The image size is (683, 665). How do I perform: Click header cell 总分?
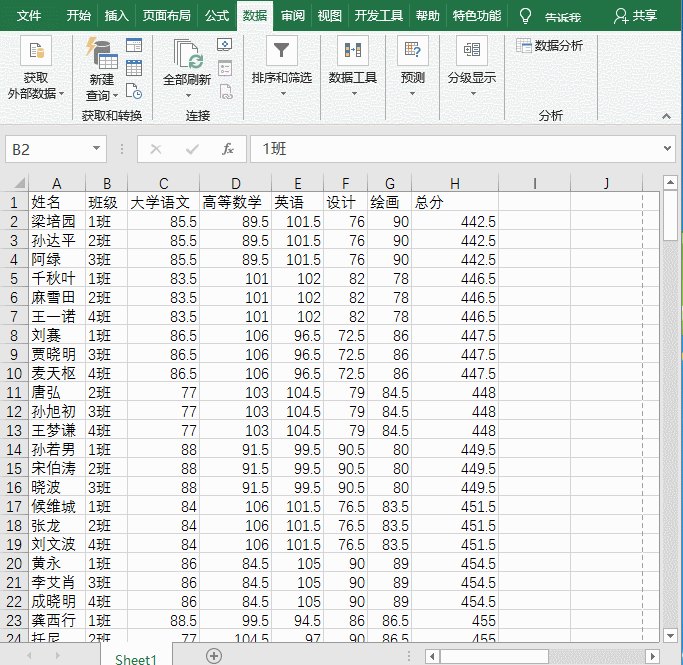tap(455, 202)
